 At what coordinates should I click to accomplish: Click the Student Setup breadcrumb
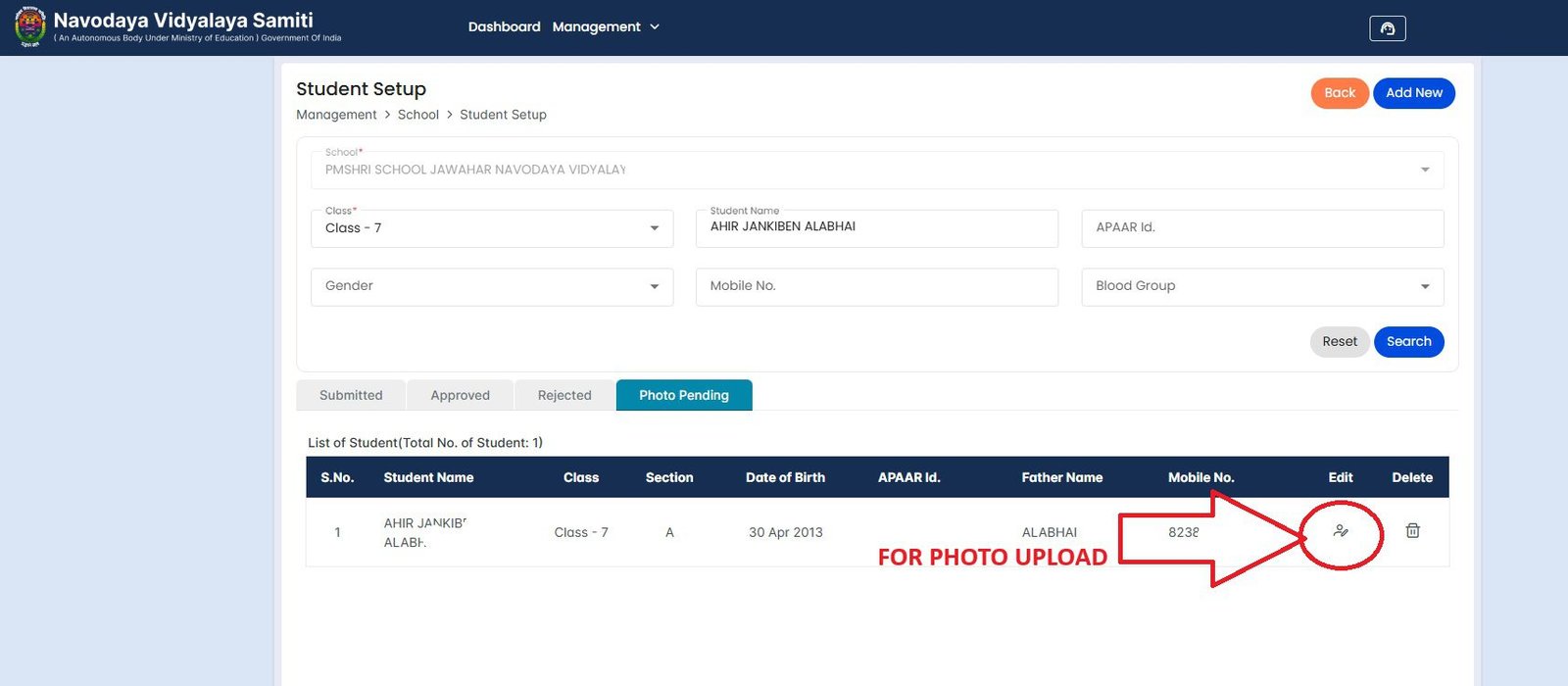coord(503,115)
